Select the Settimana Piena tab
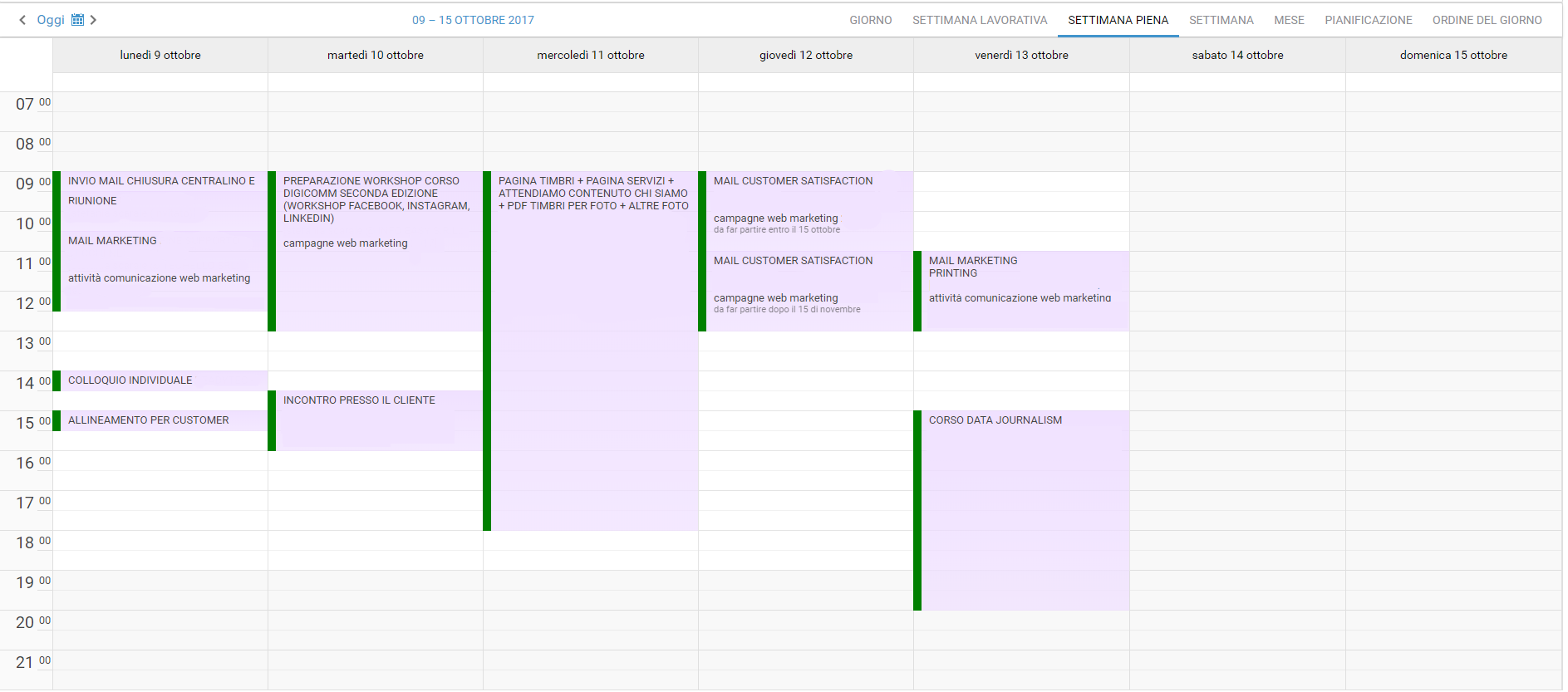The height and width of the screenshot is (692, 1568). pyautogui.click(x=1118, y=20)
